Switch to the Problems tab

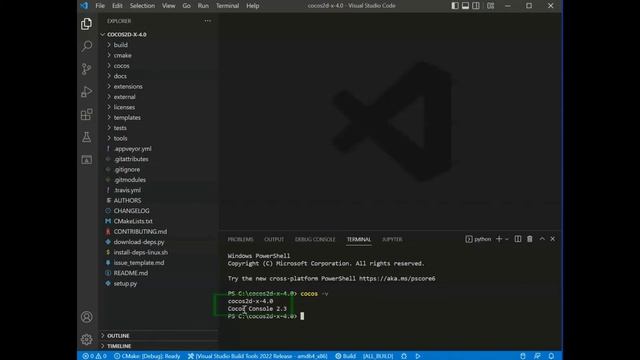240,239
